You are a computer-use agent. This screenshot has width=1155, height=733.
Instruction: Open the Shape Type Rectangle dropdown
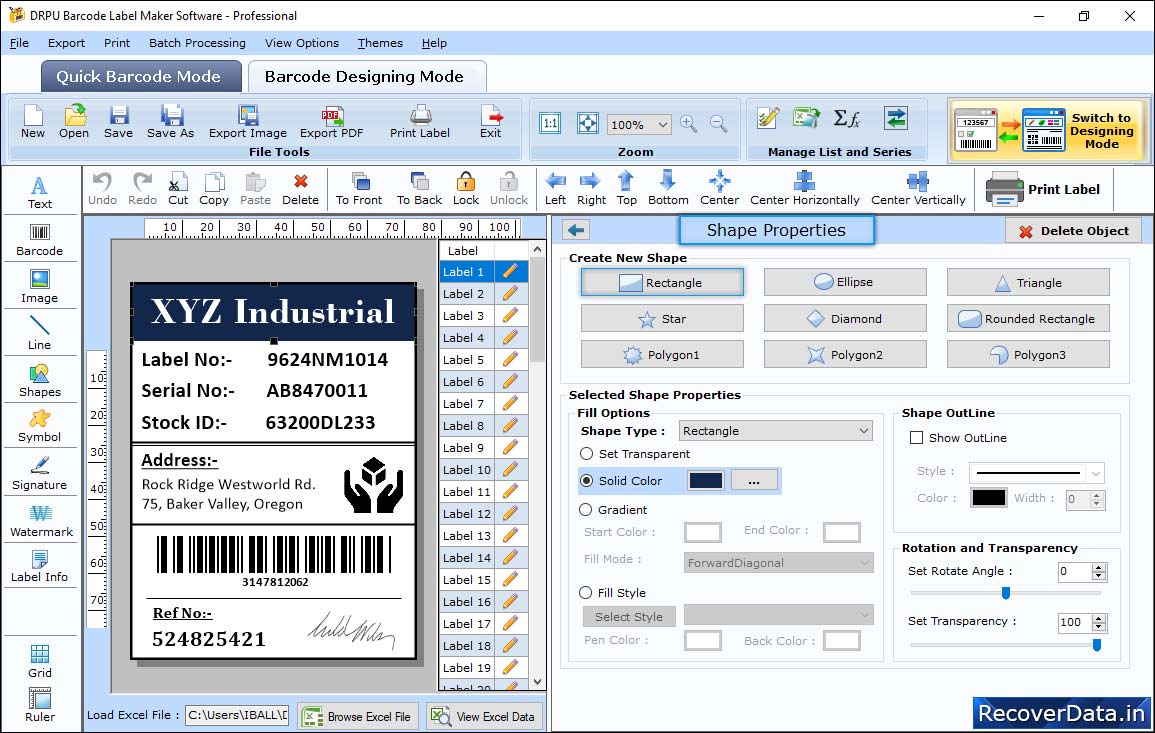click(x=776, y=431)
